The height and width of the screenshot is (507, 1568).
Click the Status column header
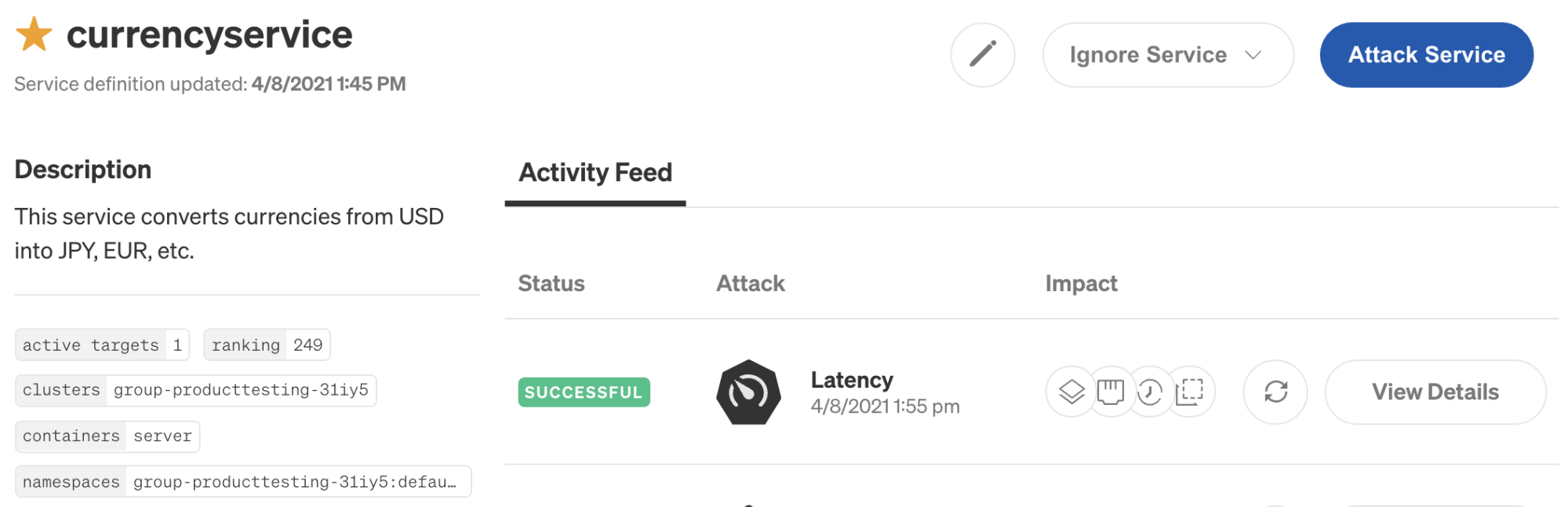551,283
